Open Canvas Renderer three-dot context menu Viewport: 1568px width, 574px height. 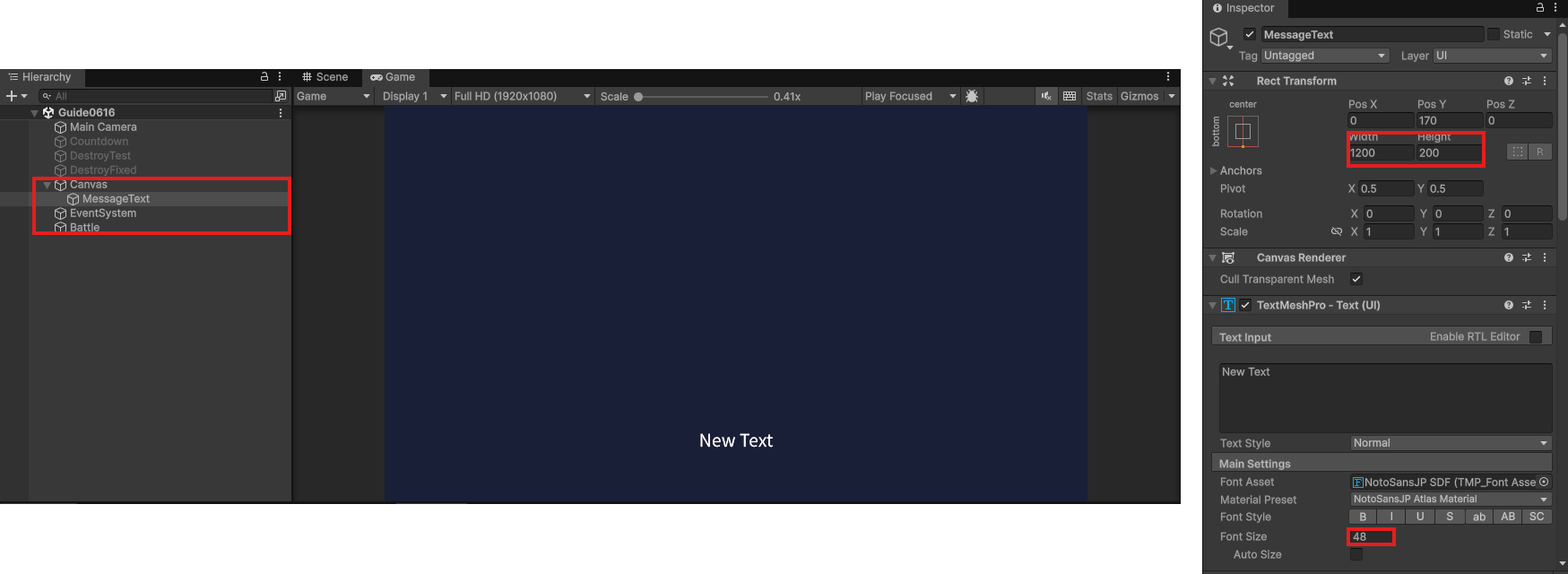(1545, 257)
